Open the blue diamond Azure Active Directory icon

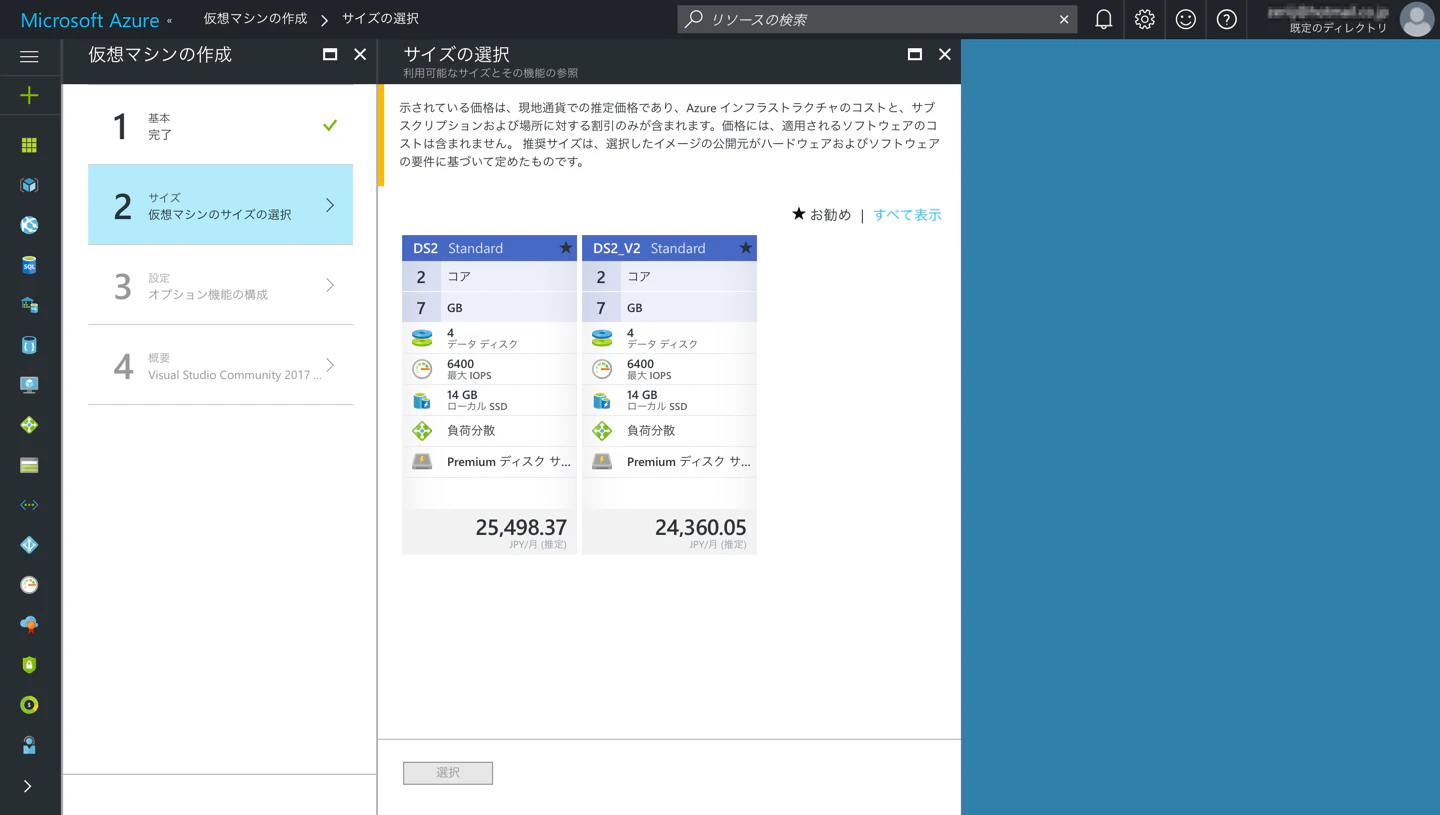pyautogui.click(x=29, y=545)
